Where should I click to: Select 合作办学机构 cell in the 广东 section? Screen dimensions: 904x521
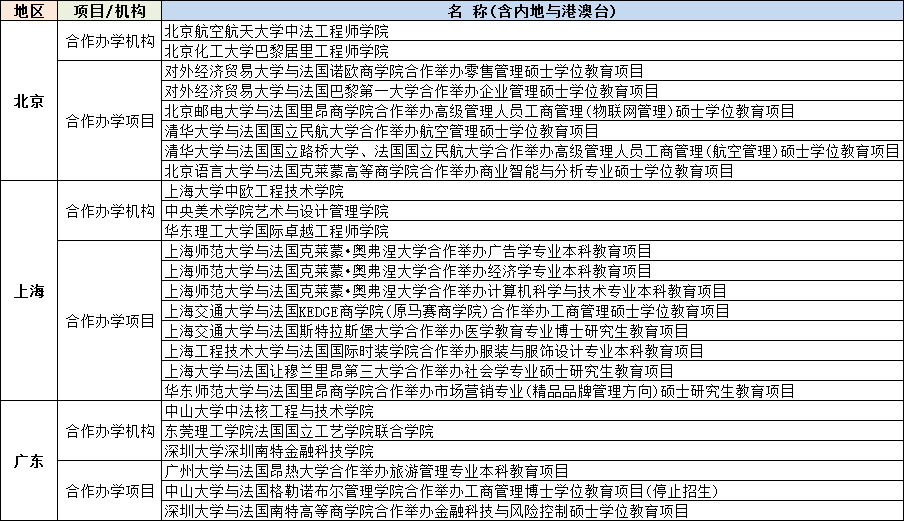tap(110, 431)
